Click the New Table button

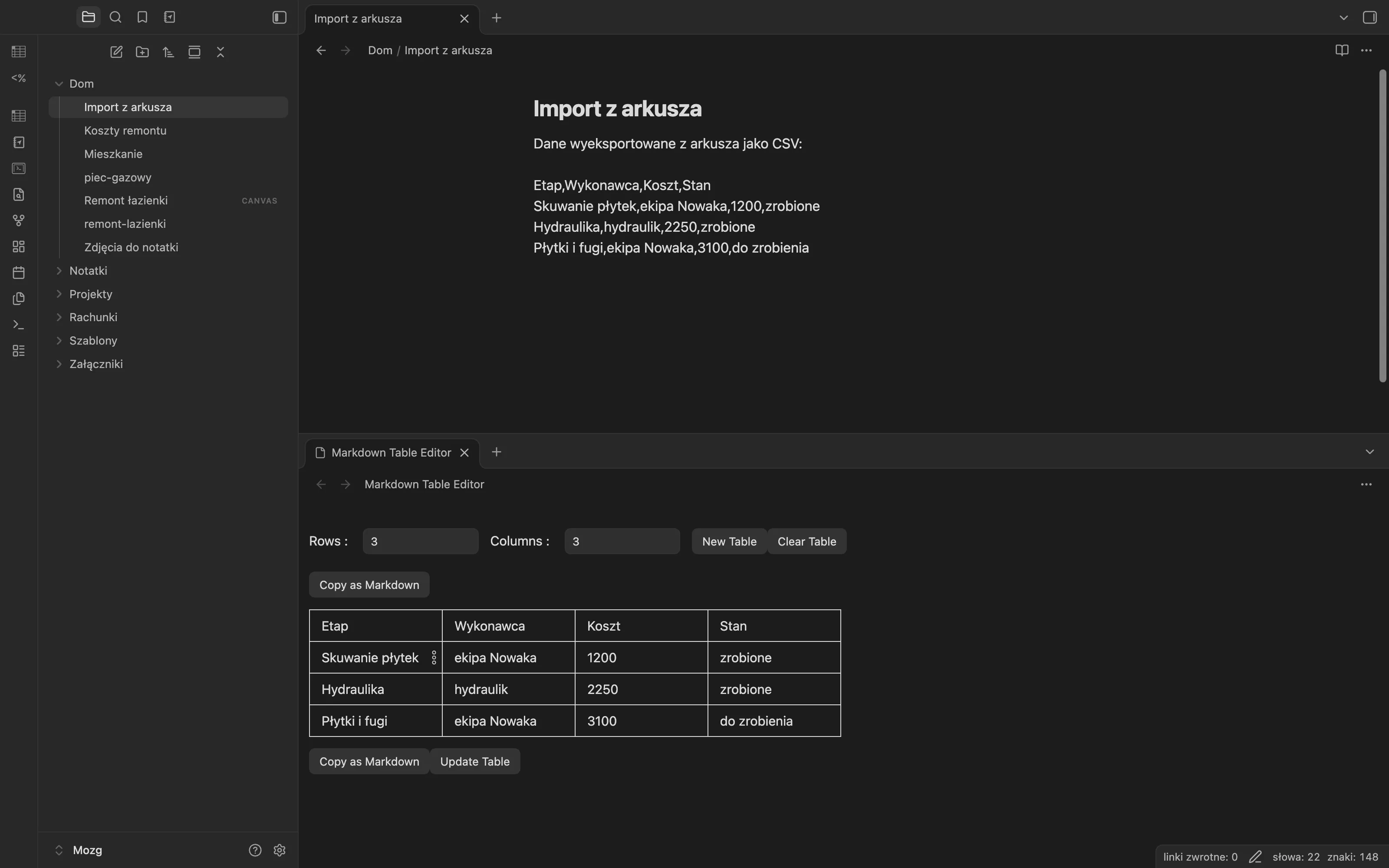(x=729, y=541)
